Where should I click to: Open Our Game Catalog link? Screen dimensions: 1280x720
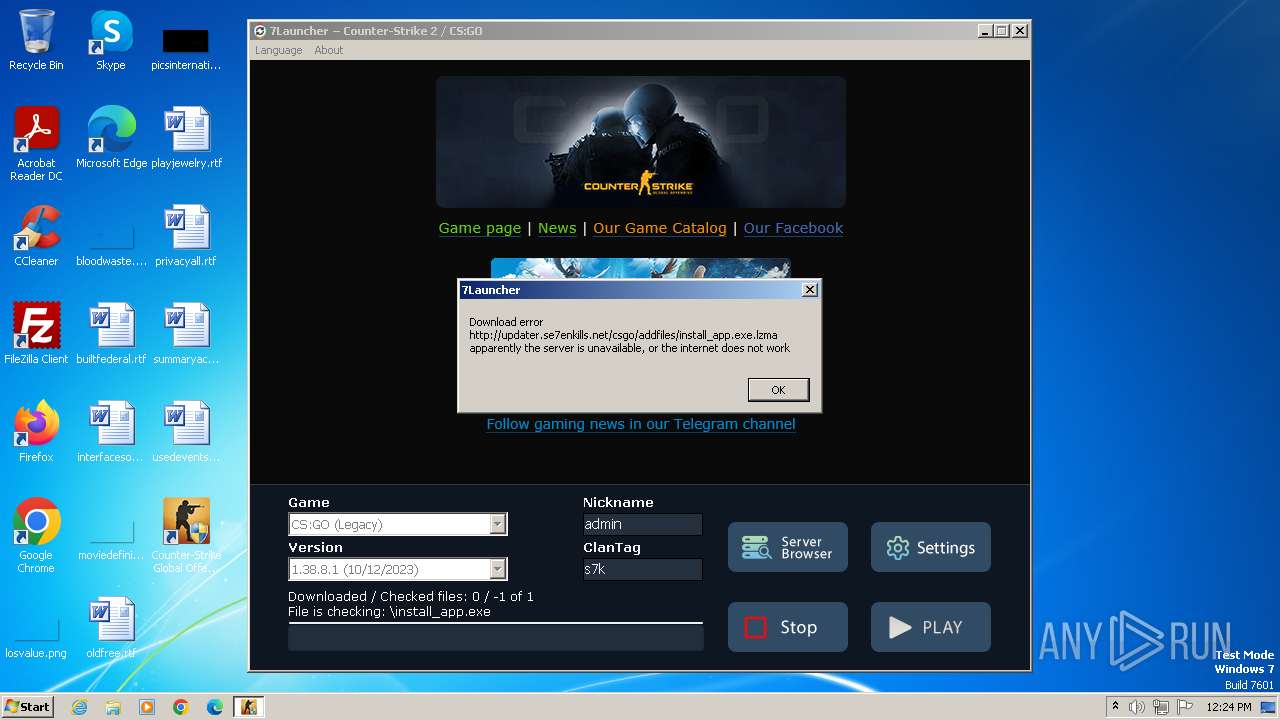point(660,228)
